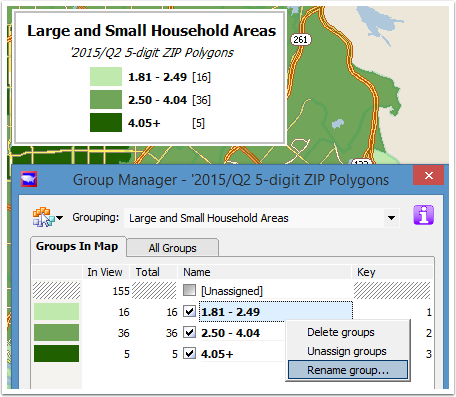
Task: Choose Delete groups from context menu
Action: click(x=348, y=332)
